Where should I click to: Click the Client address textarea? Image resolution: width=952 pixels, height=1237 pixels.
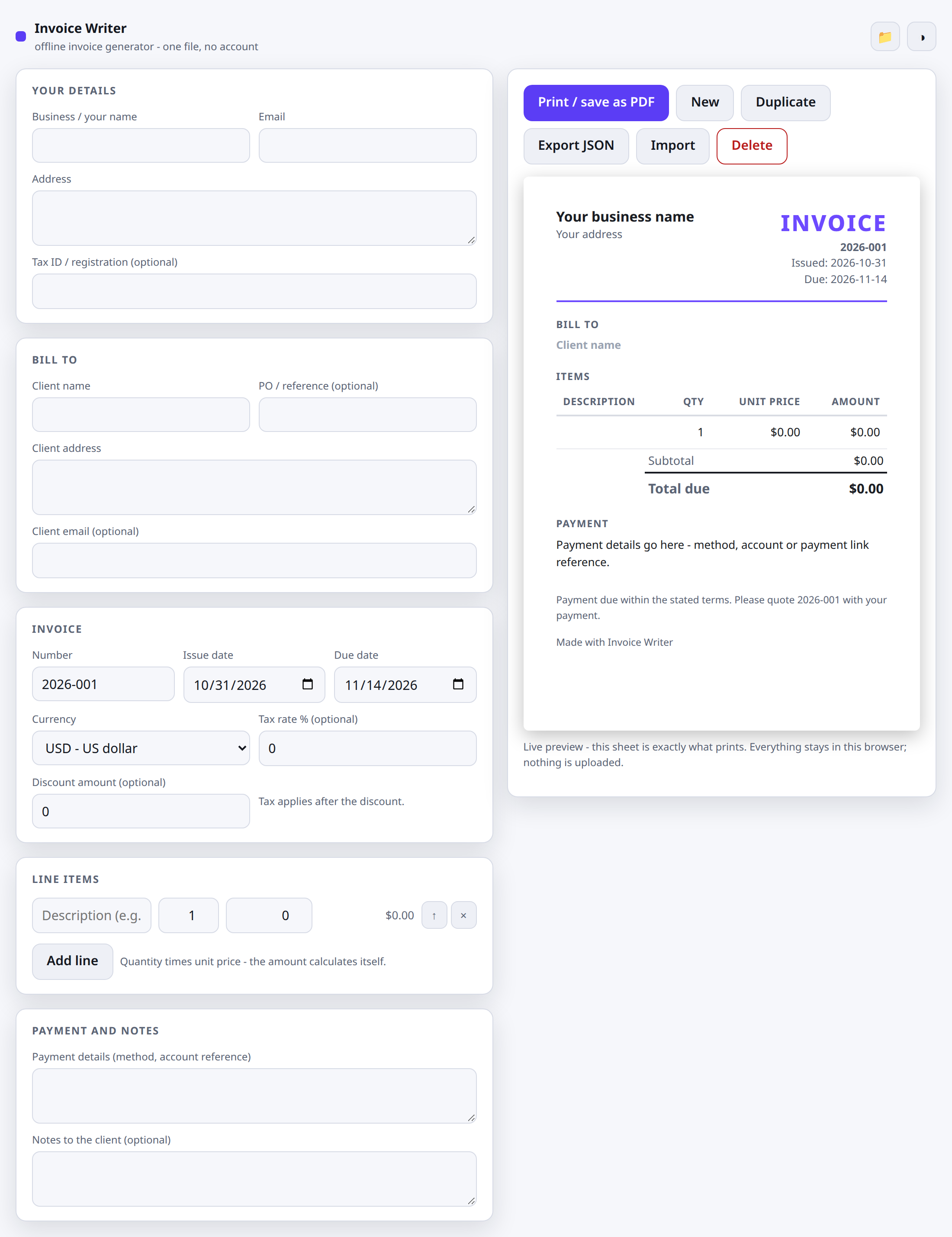[x=254, y=487]
